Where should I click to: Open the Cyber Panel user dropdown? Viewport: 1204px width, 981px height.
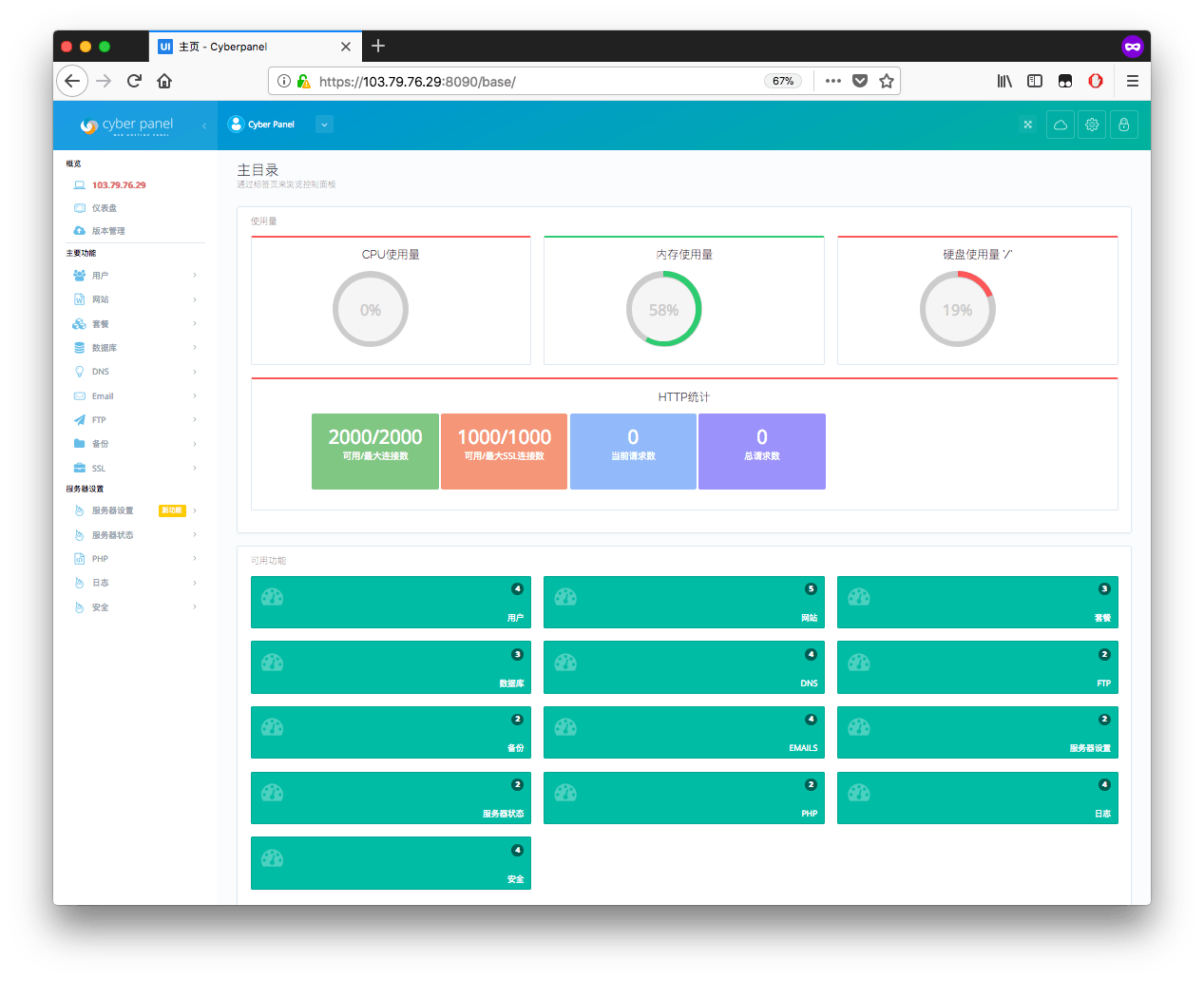tap(324, 125)
